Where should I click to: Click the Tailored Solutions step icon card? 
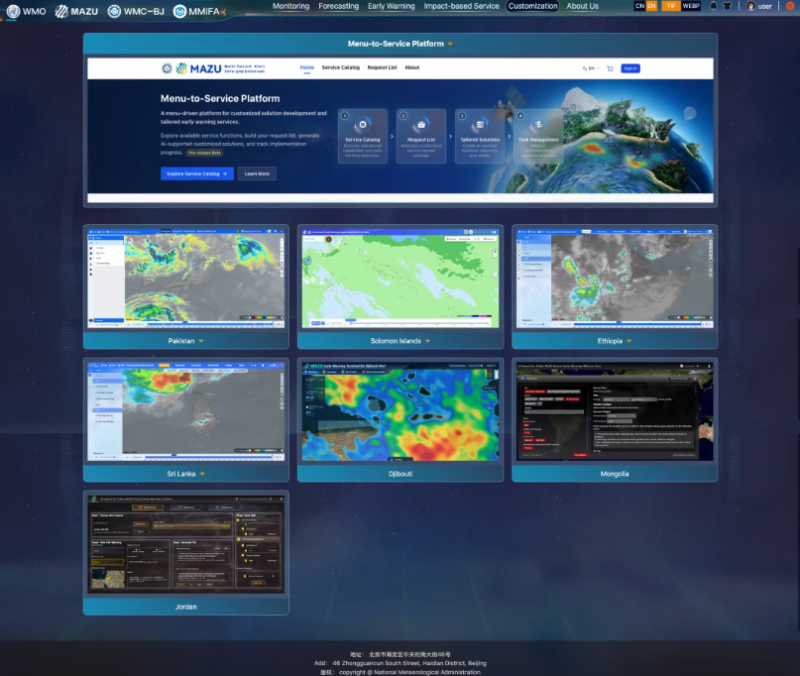pyautogui.click(x=480, y=136)
